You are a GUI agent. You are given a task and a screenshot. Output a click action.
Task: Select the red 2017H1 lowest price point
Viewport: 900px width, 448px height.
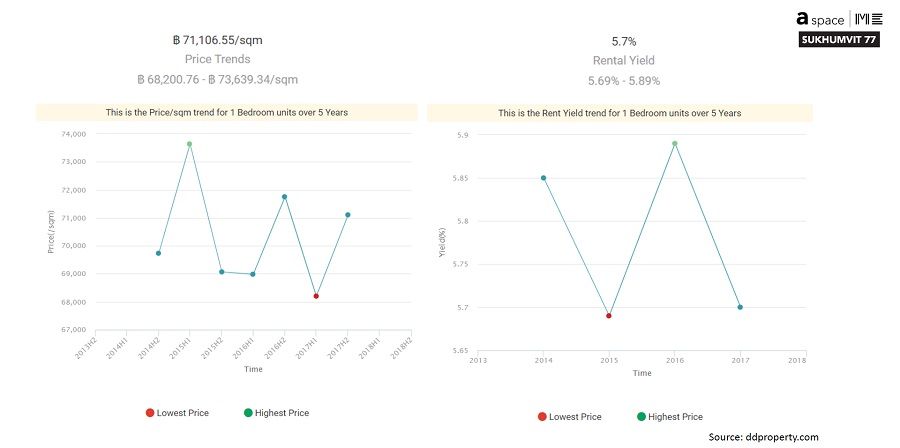point(316,296)
